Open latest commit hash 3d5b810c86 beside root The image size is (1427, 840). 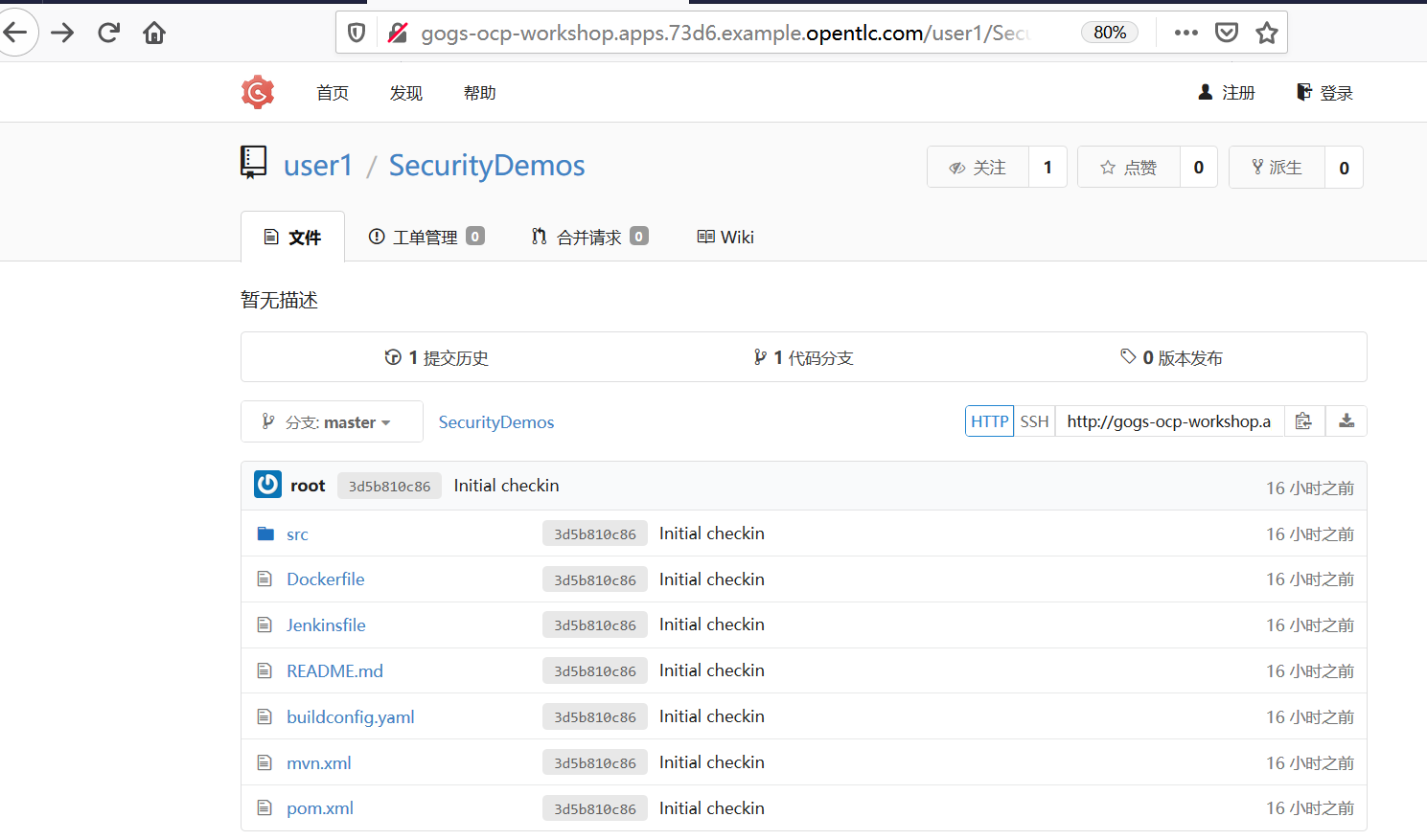(389, 486)
